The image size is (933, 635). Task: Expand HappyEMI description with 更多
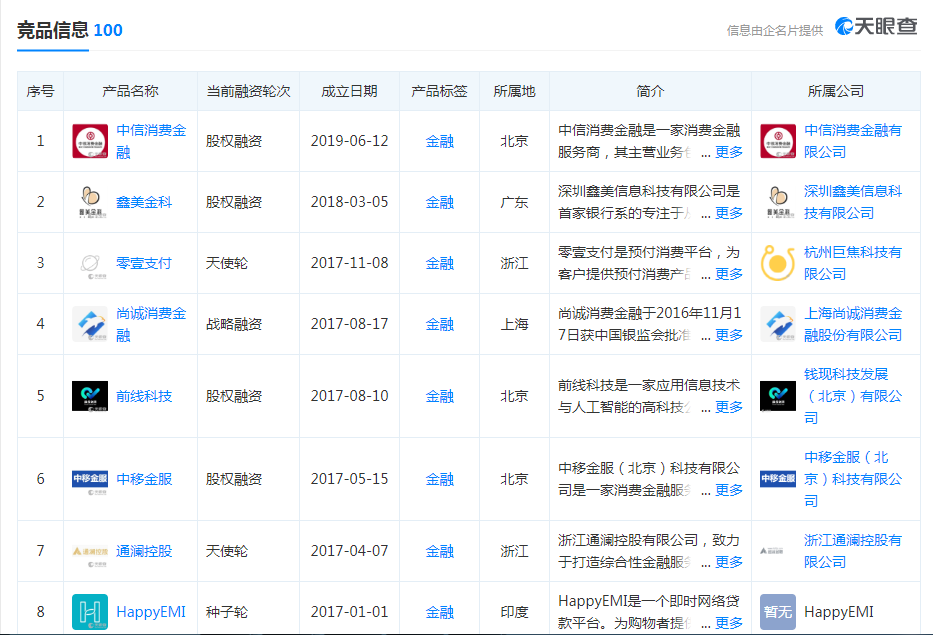pos(729,623)
